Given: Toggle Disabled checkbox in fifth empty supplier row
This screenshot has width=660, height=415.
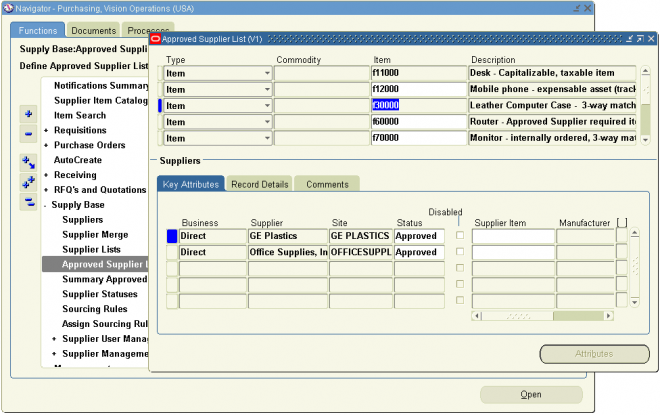Looking at the screenshot, I should click(460, 300).
